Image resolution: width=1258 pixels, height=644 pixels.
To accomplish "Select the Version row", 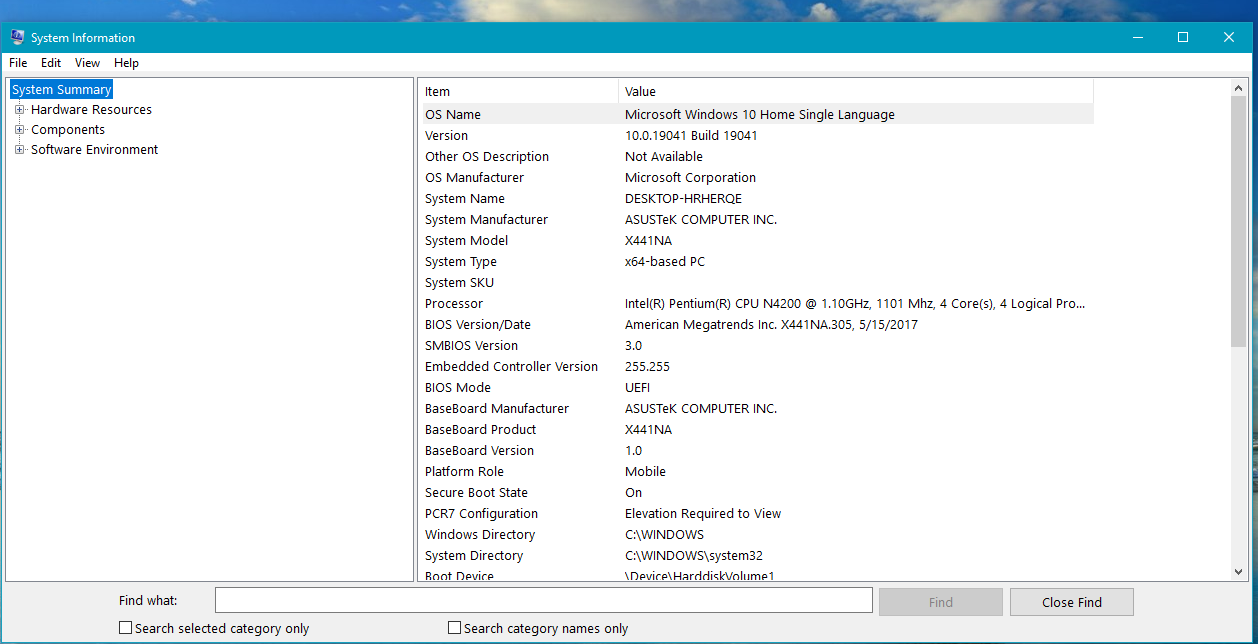I will (x=757, y=135).
